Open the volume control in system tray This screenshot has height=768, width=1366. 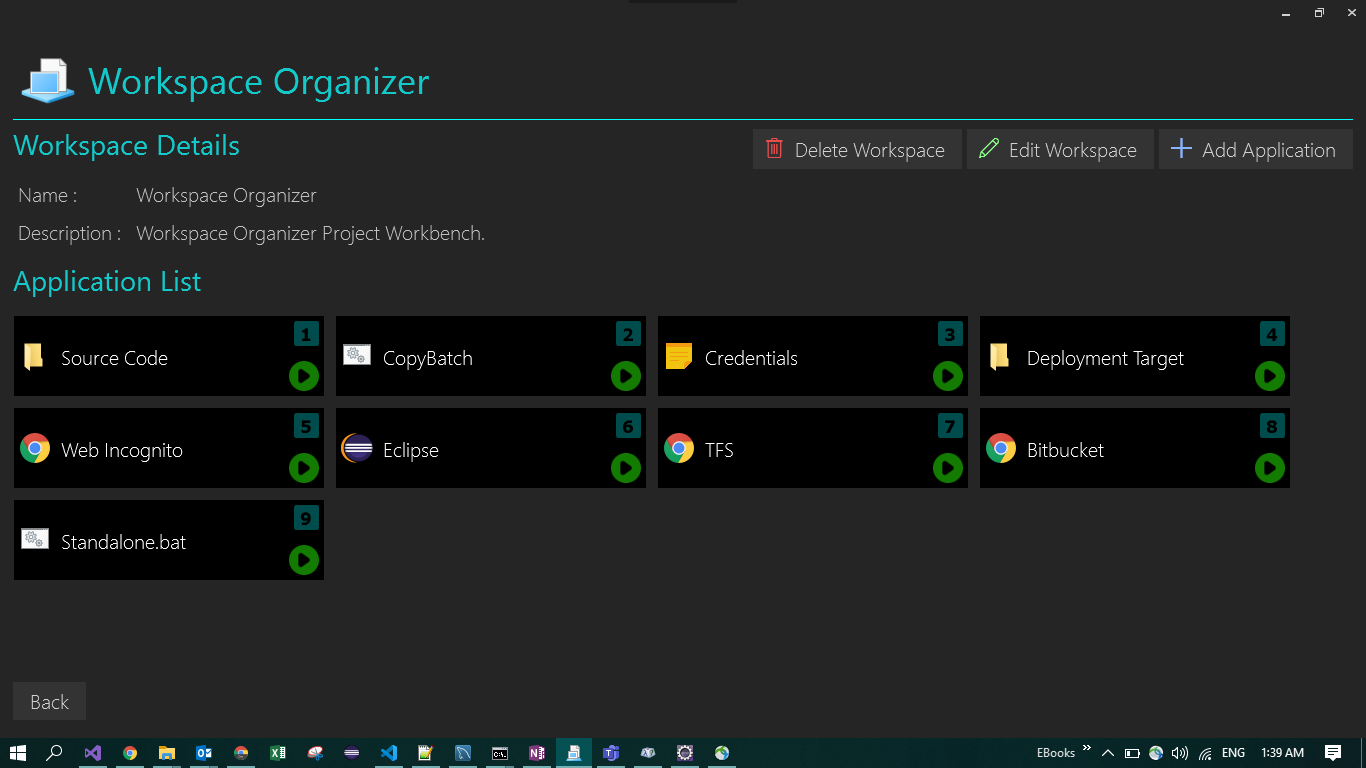tap(1180, 753)
